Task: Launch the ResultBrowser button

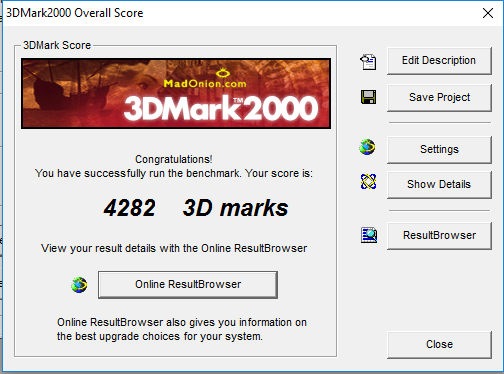Action: [x=439, y=236]
